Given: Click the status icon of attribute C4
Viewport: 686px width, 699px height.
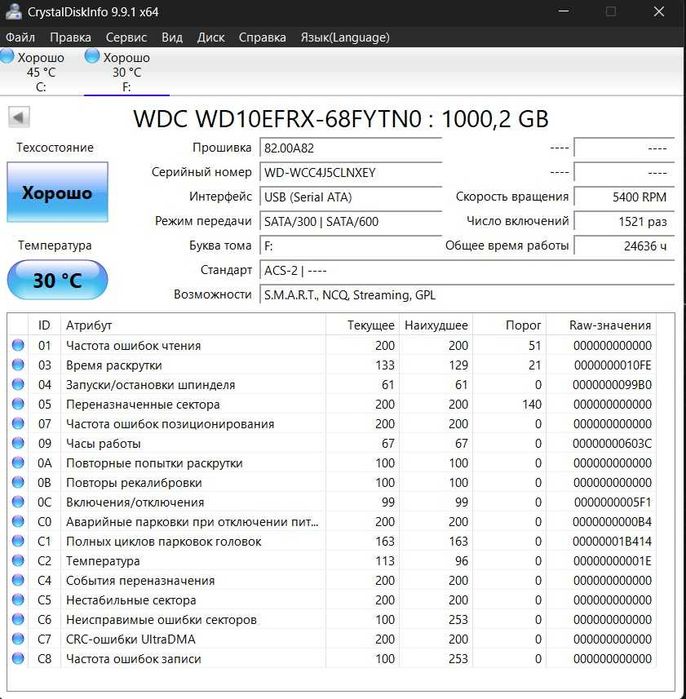Looking at the screenshot, I should pos(18,580).
